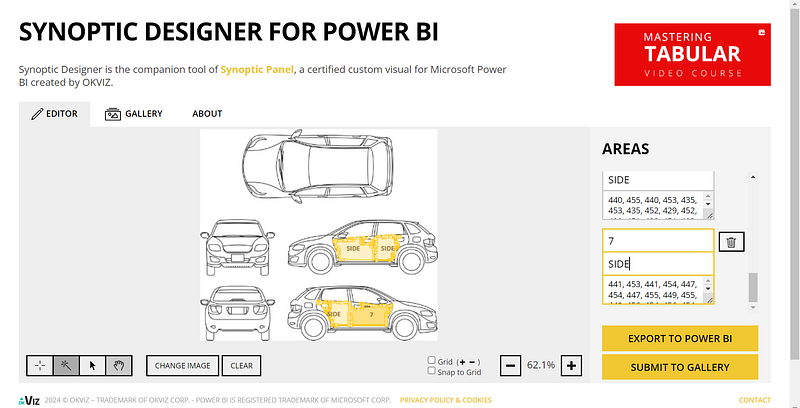Click Areas list scrollbar down arrow
The image size is (800, 408).
point(753,308)
